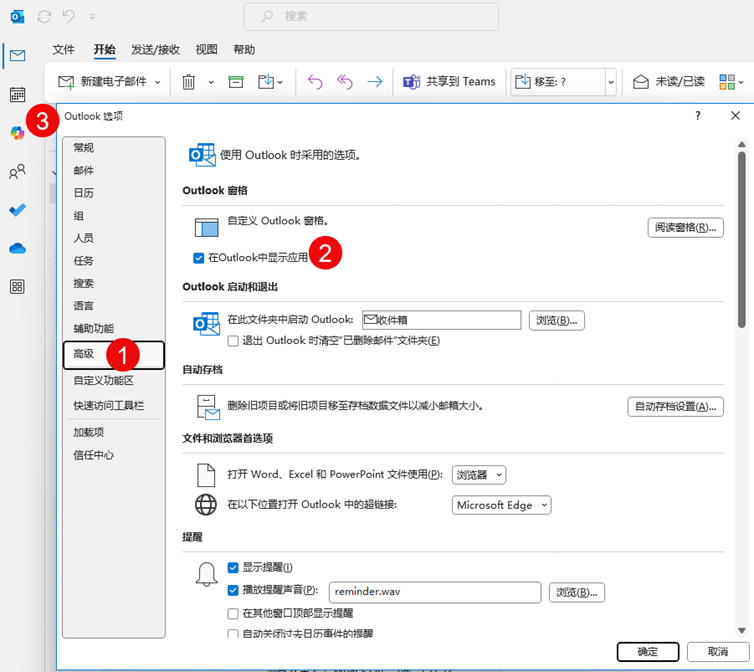Click the Delete trash can icon

[188, 82]
